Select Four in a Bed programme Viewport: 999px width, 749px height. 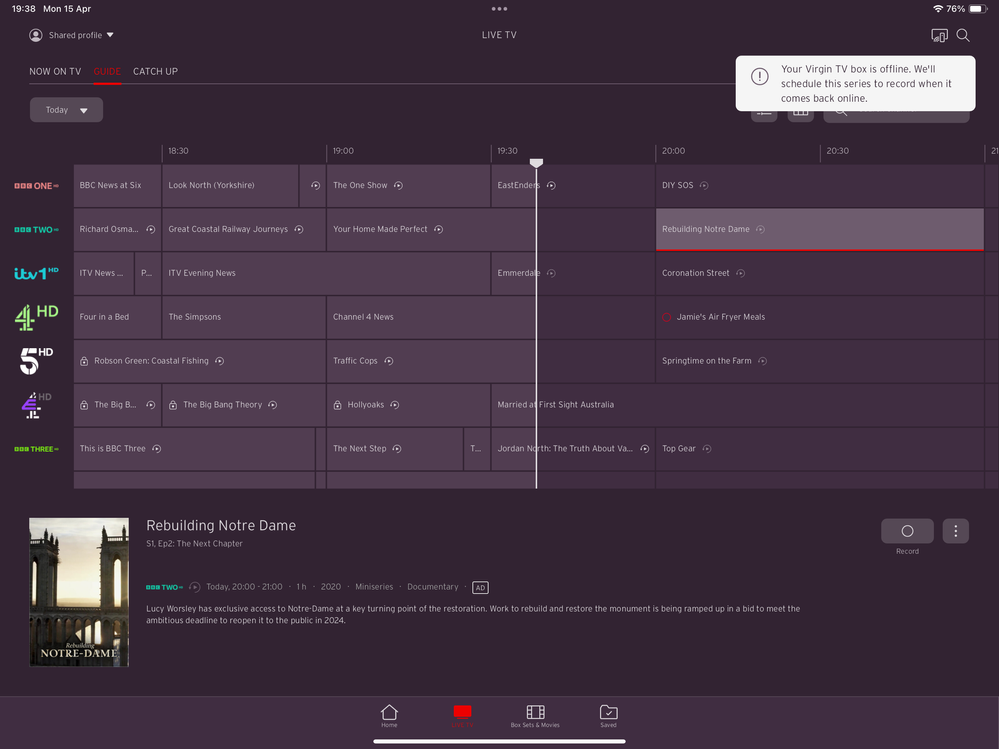click(x=117, y=317)
